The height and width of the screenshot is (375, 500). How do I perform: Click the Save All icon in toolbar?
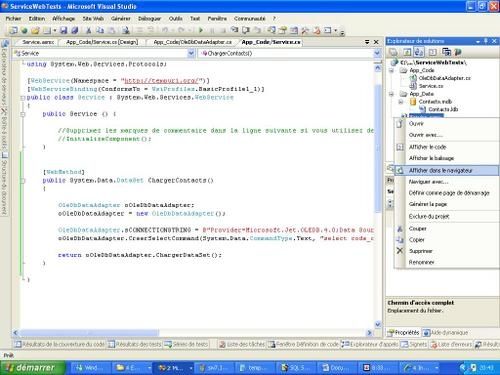75,31
